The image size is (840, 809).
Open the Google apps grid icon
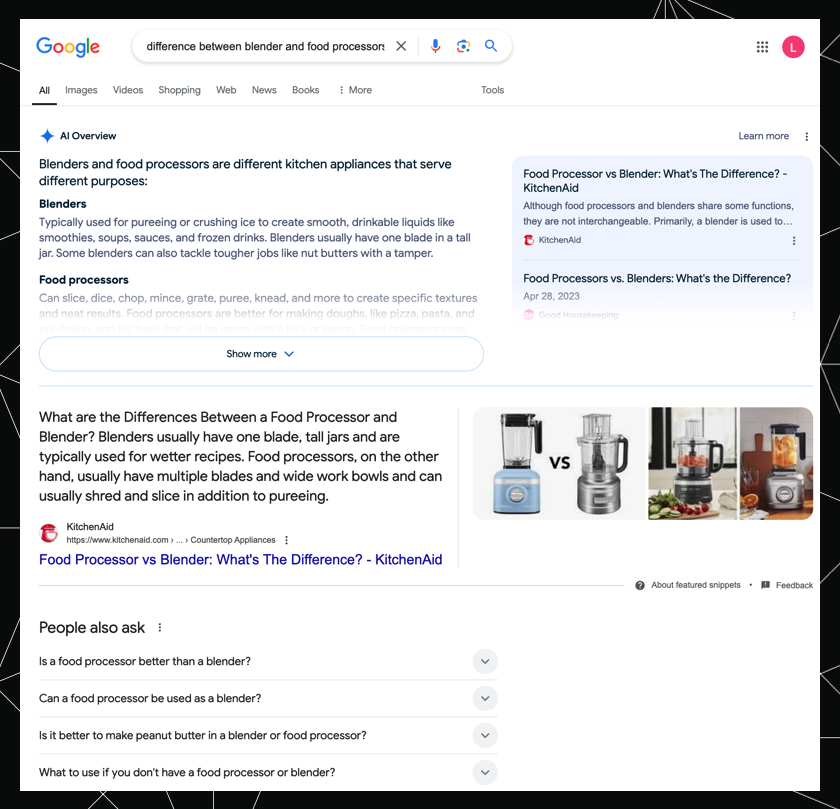[762, 47]
